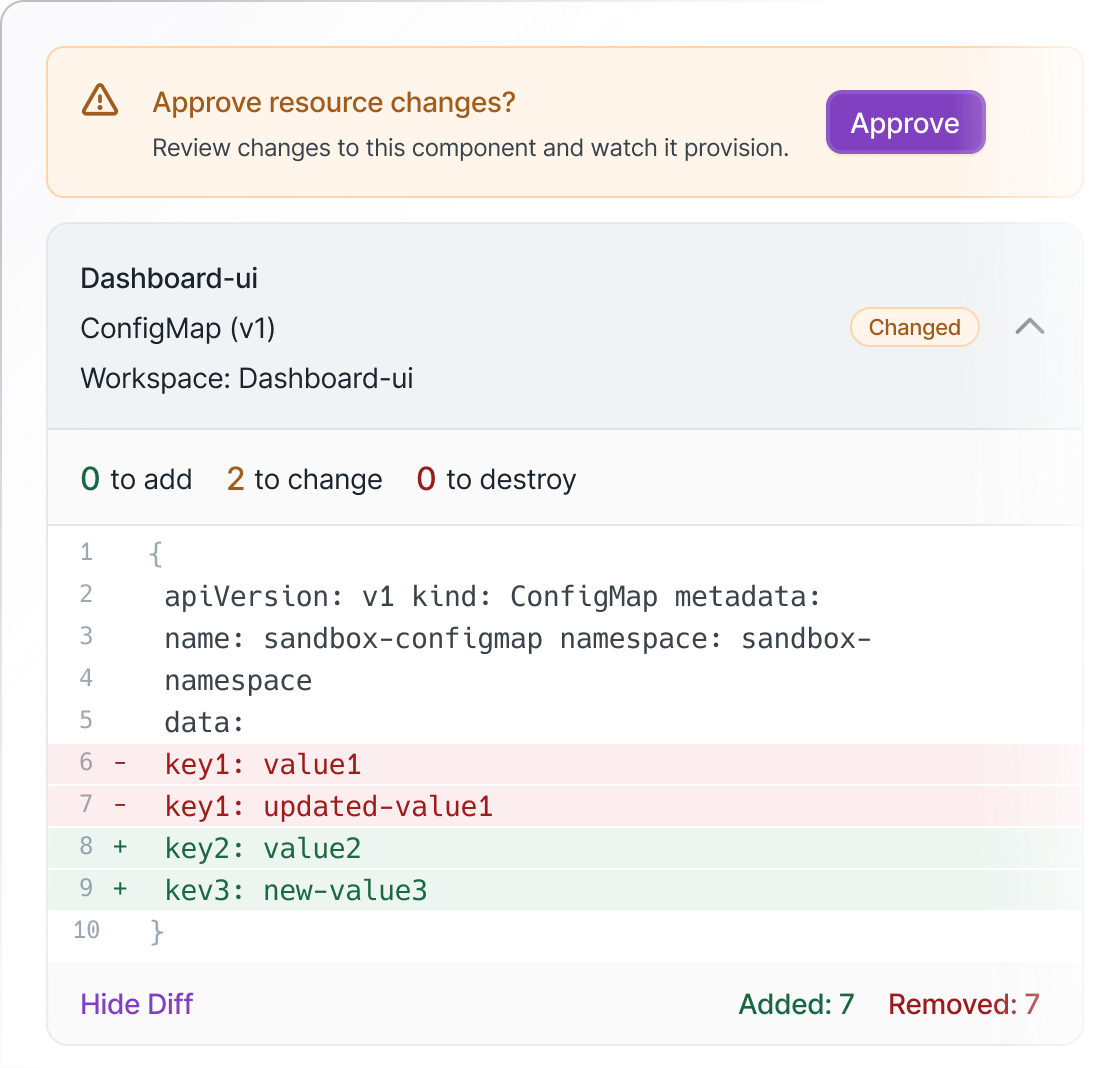The image size is (1108, 1068).
Task: Click the '0 to add' counter
Action: tap(136, 479)
